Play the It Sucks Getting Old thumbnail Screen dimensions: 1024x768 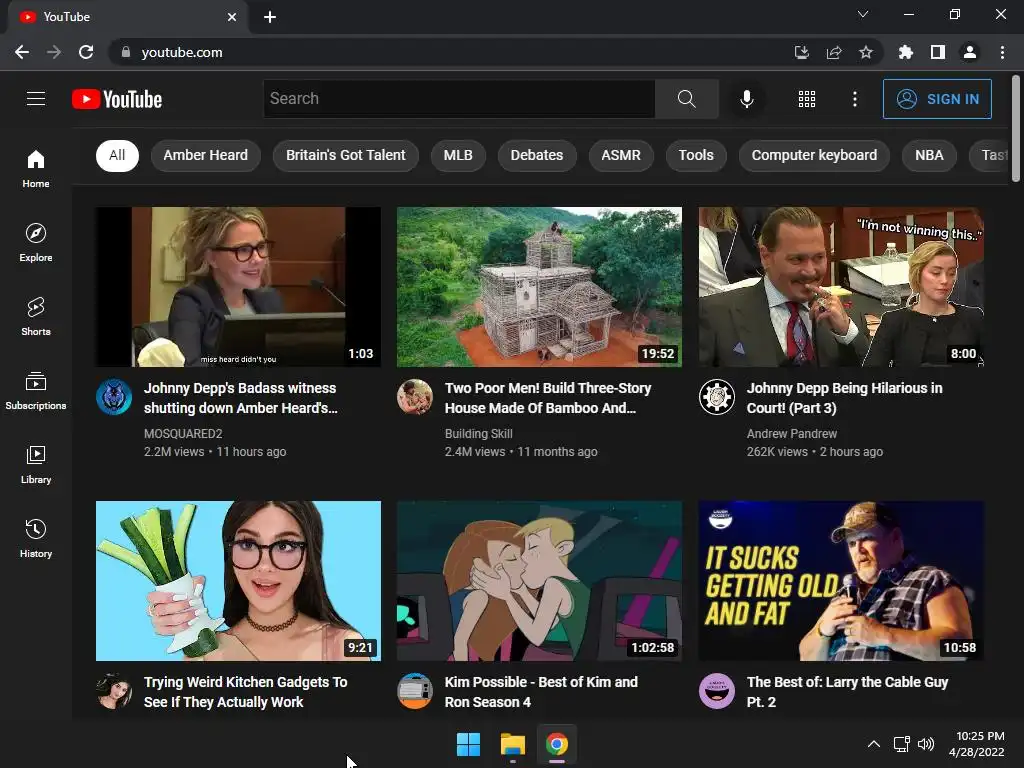tap(841, 581)
